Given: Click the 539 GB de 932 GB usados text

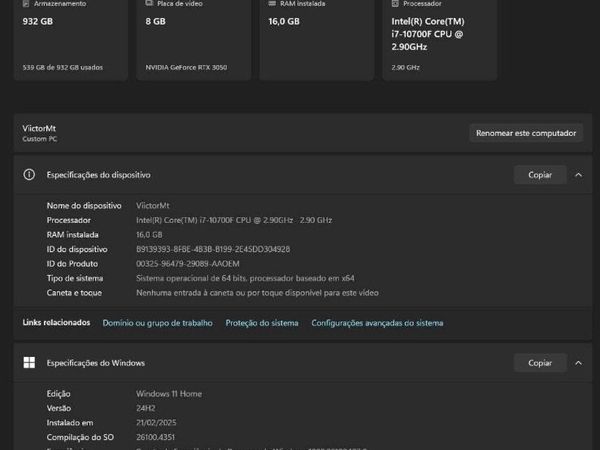Looking at the screenshot, I should click(63, 67).
